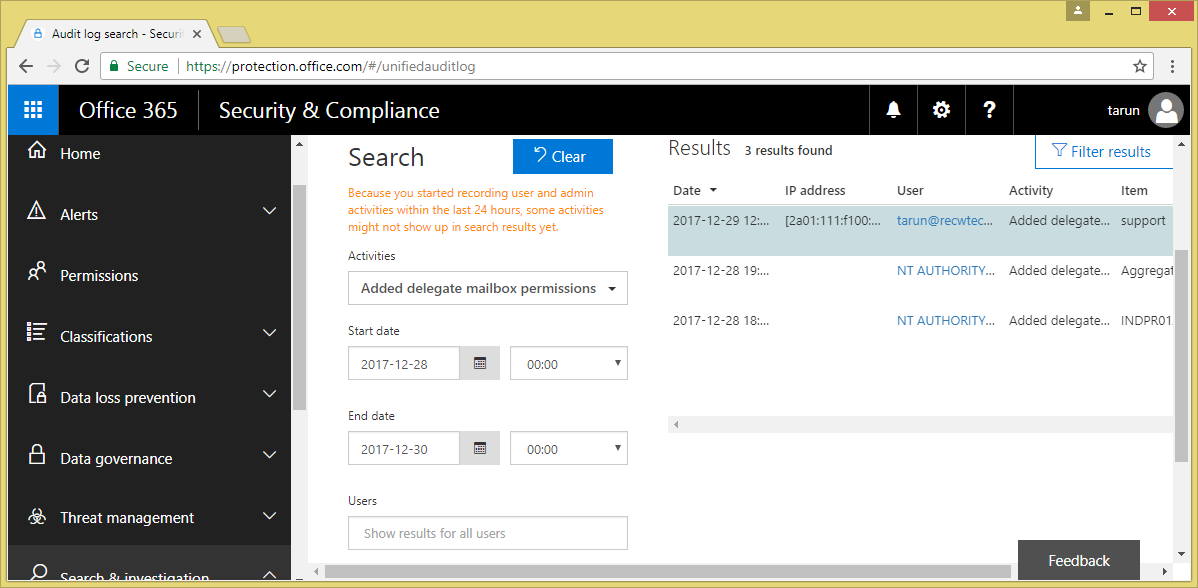This screenshot has height=588, width=1198.
Task: Select the 2017-12-29 12: result row
Action: click(x=920, y=231)
